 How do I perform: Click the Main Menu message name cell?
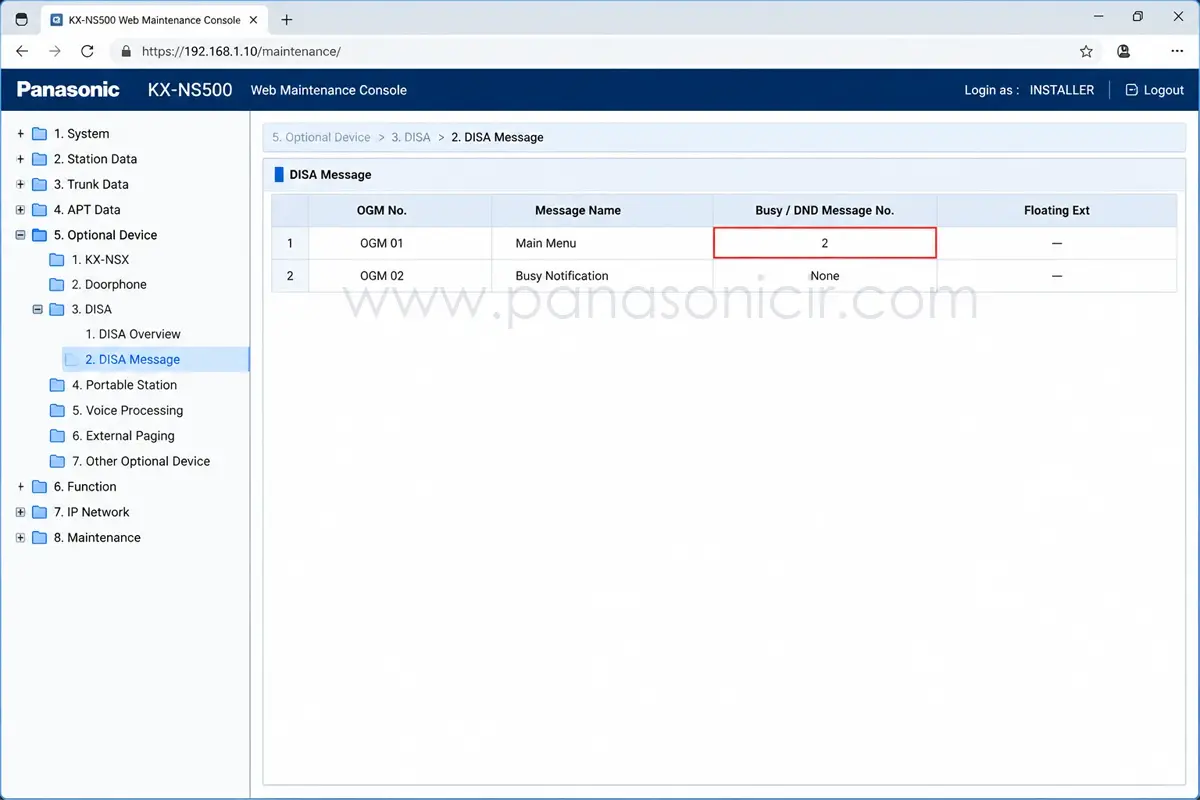click(602, 243)
